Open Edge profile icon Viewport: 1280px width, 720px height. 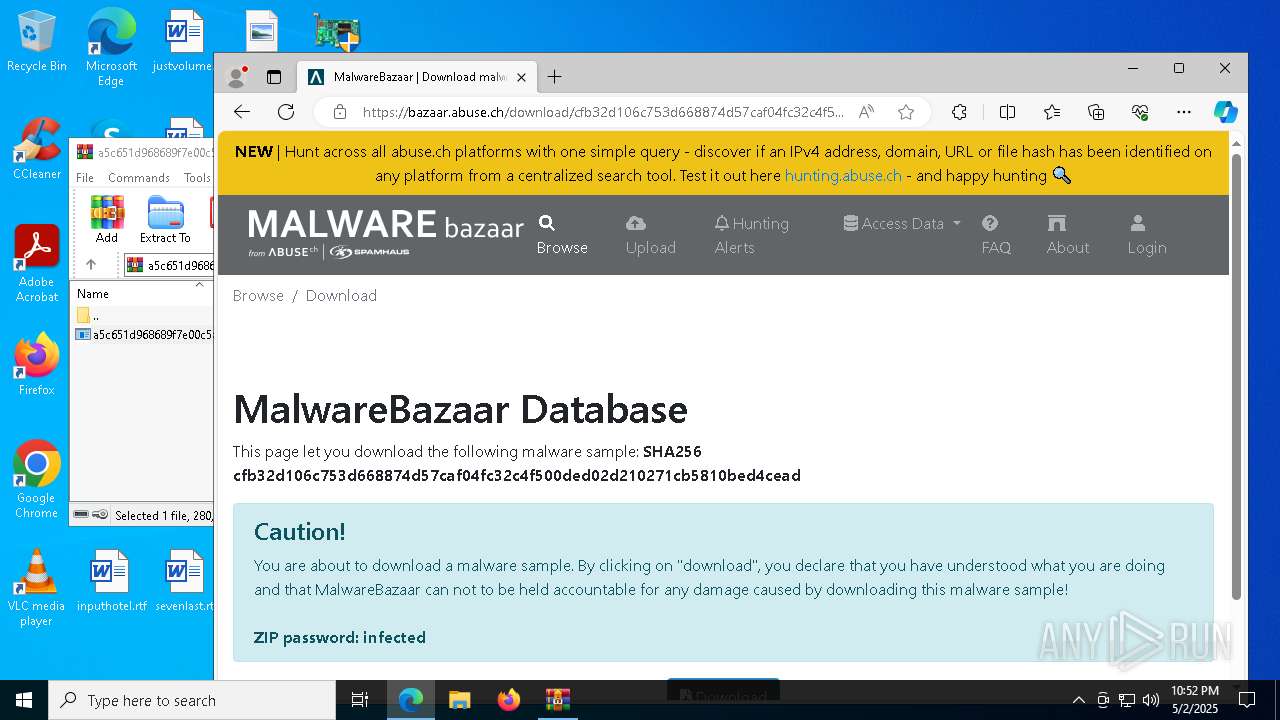pos(237,77)
